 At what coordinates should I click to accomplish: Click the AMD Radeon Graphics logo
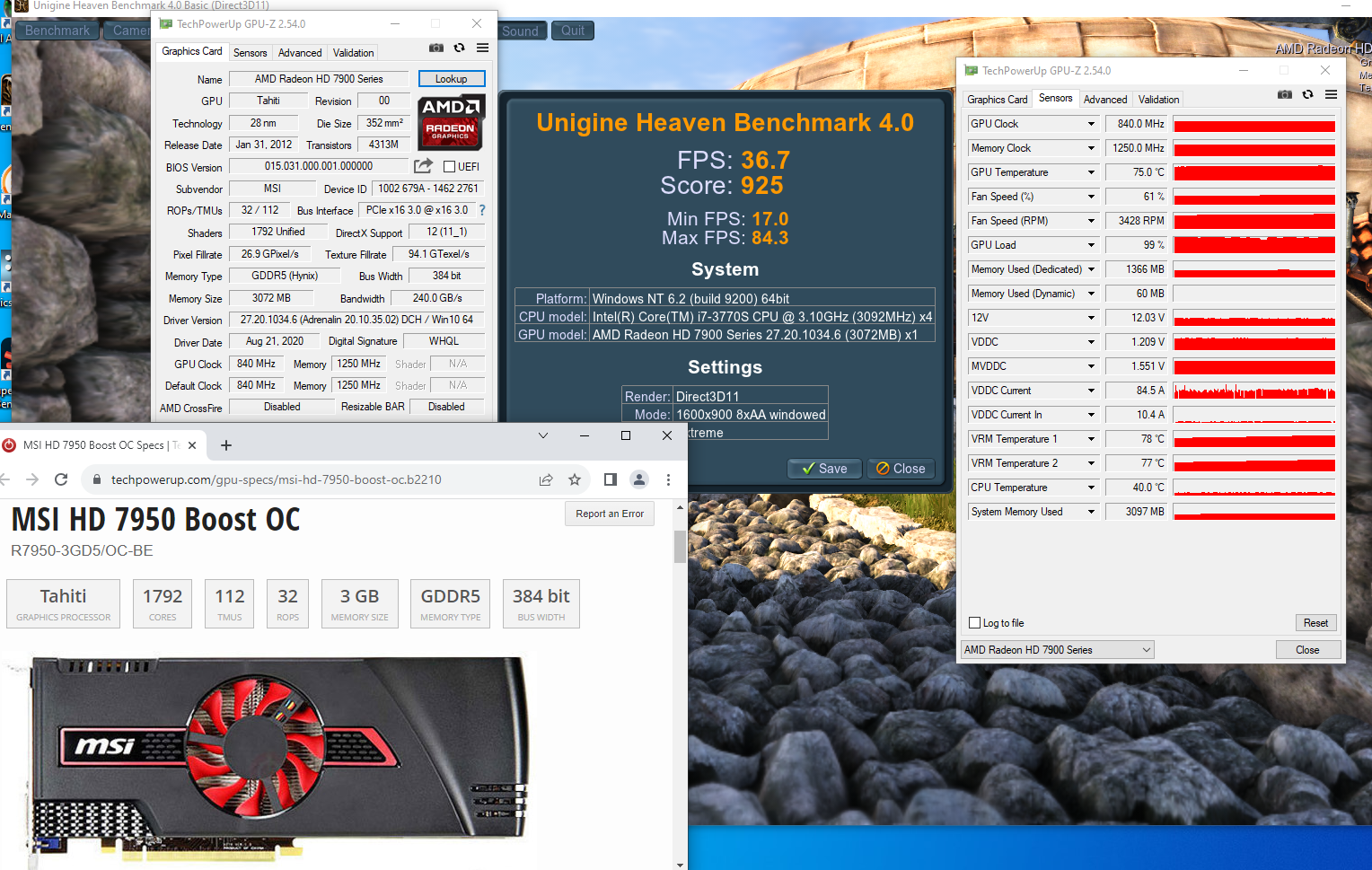point(452,121)
